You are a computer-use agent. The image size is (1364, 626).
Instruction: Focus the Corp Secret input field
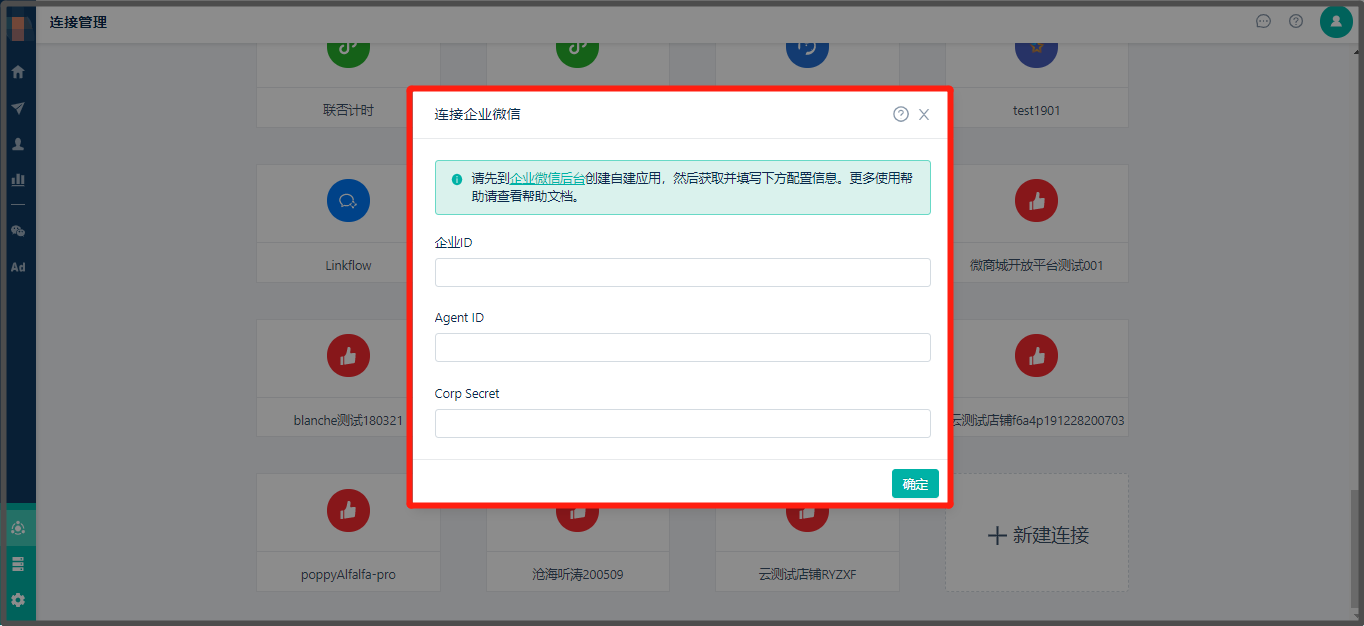click(x=682, y=423)
